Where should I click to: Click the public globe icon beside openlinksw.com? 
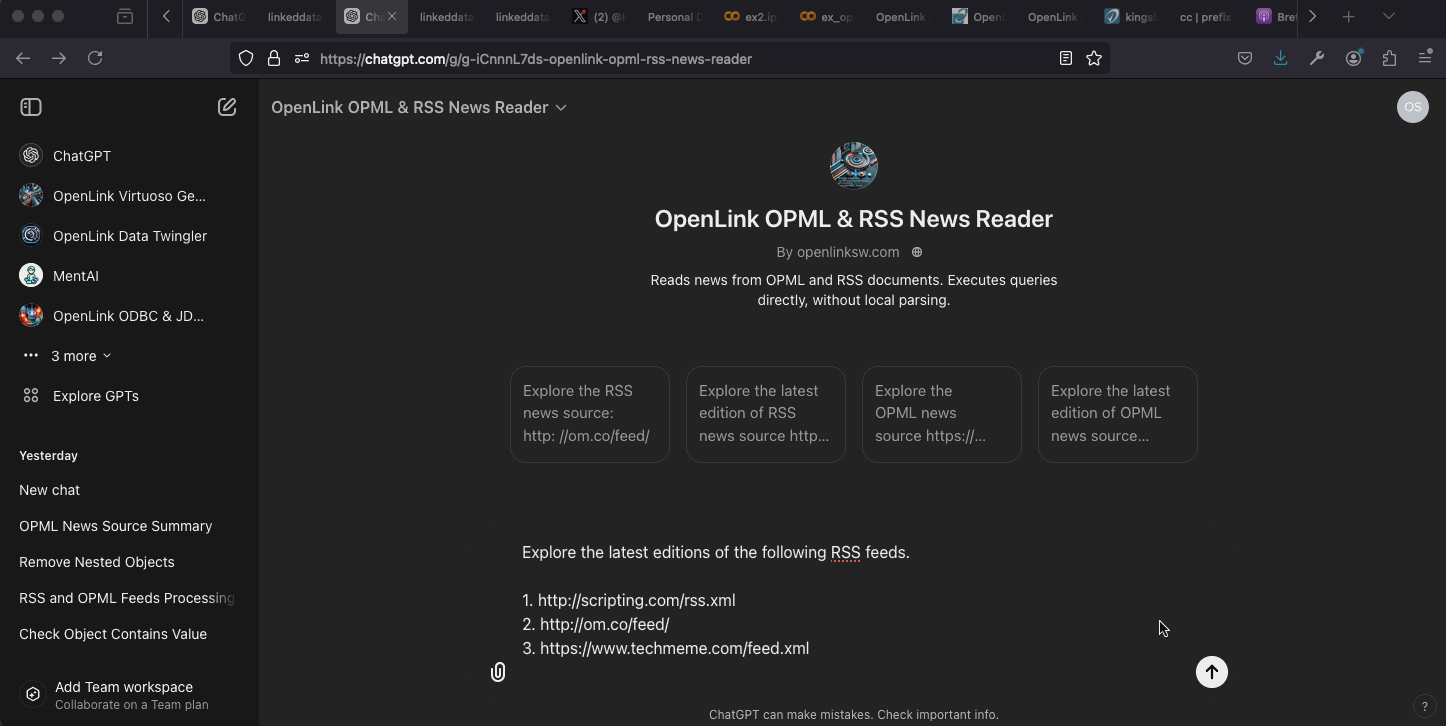[917, 252]
